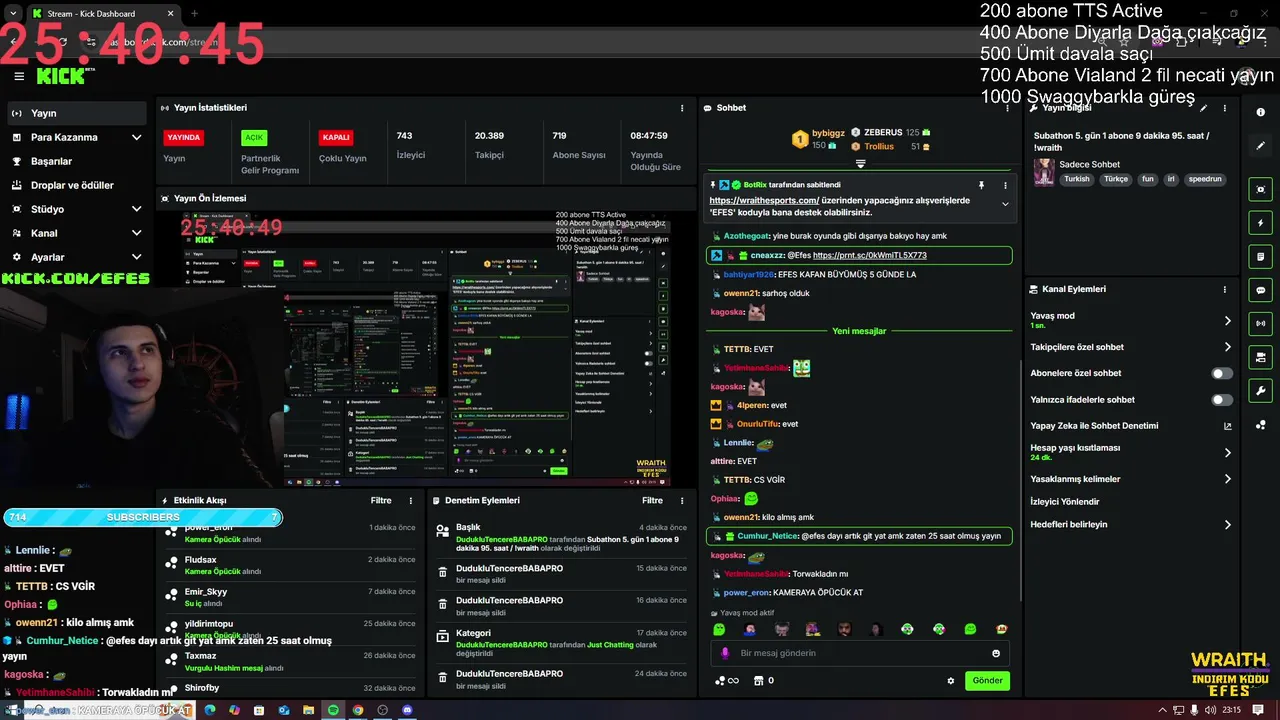The image size is (1280, 720).
Task: Jump to Yeni mesajlar divider in chat
Action: [x=859, y=331]
